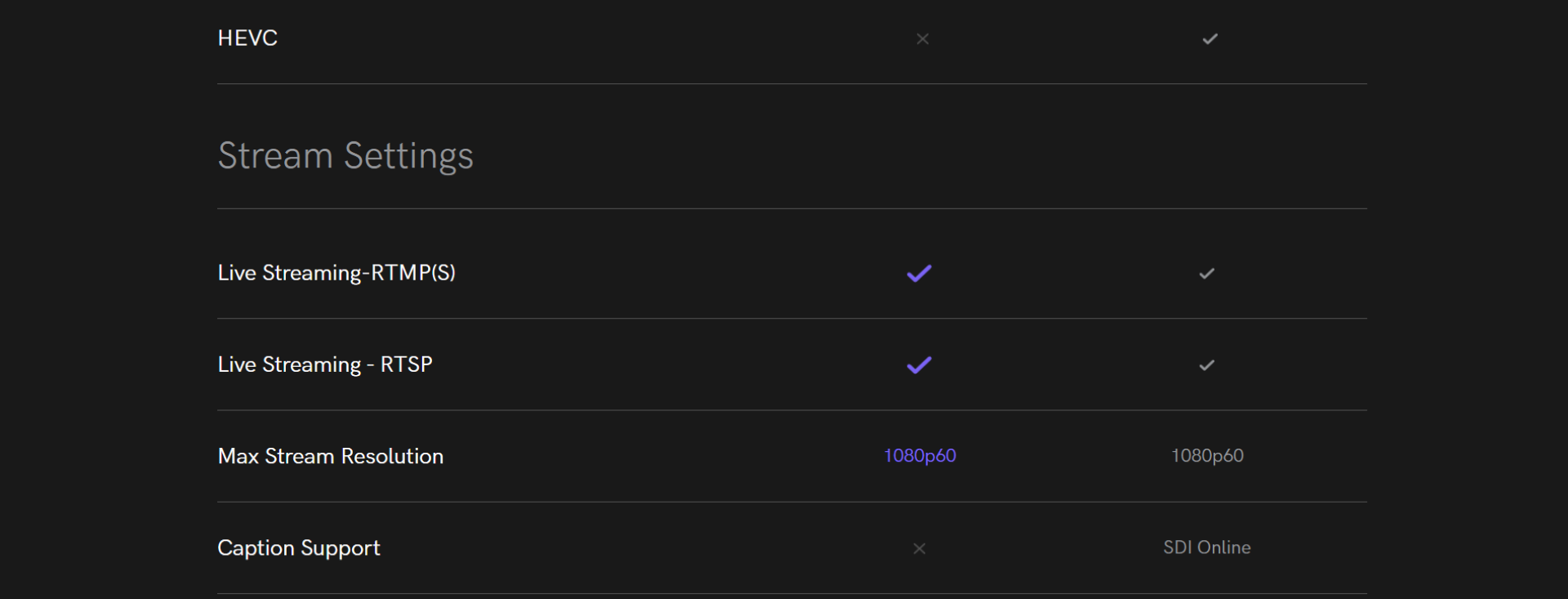Screen dimensions: 1568x599
Task: Click the gray checkmark in HEVC row
Action: [x=1209, y=38]
